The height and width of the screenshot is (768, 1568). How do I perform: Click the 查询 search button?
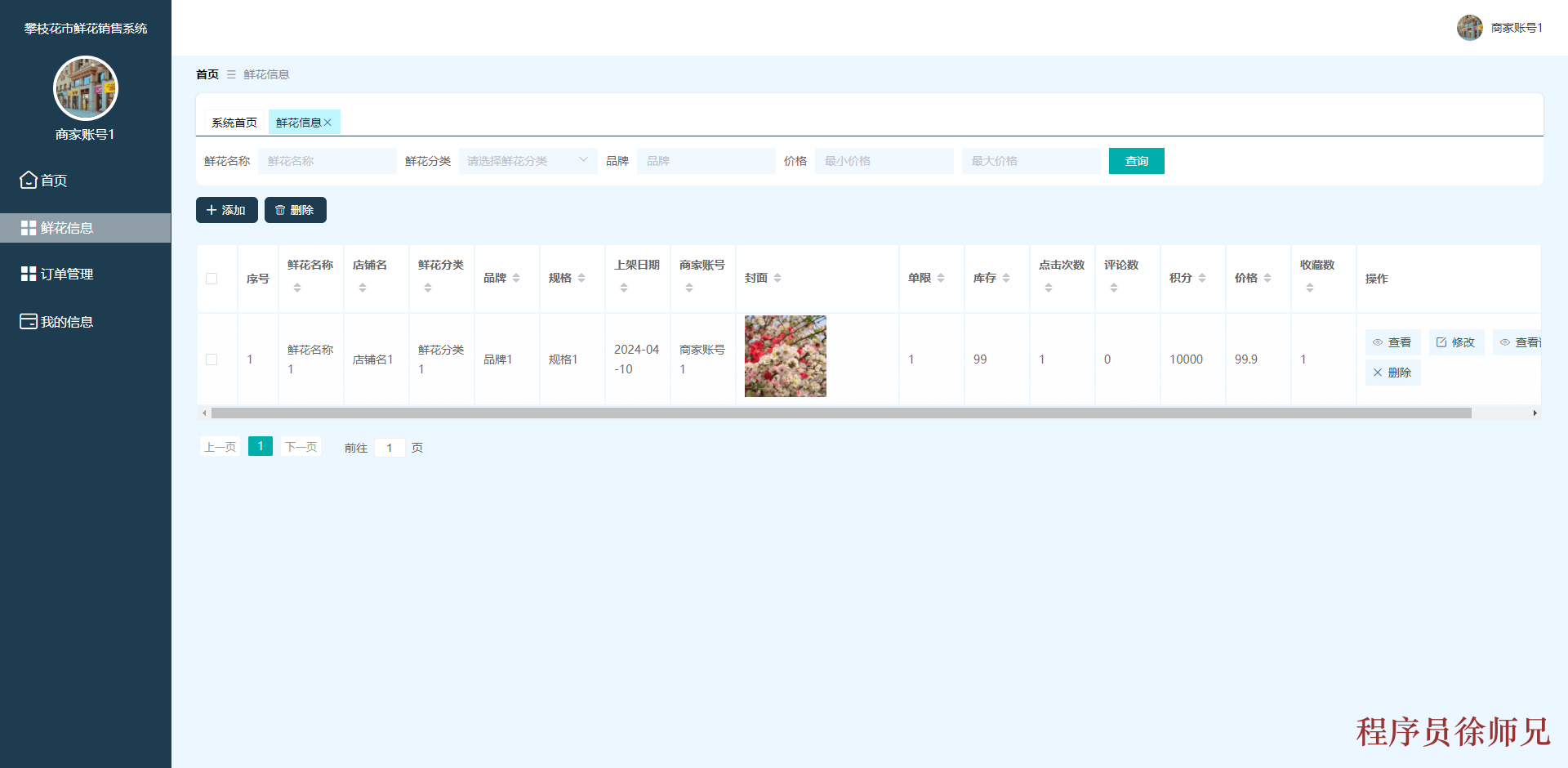tap(1136, 160)
